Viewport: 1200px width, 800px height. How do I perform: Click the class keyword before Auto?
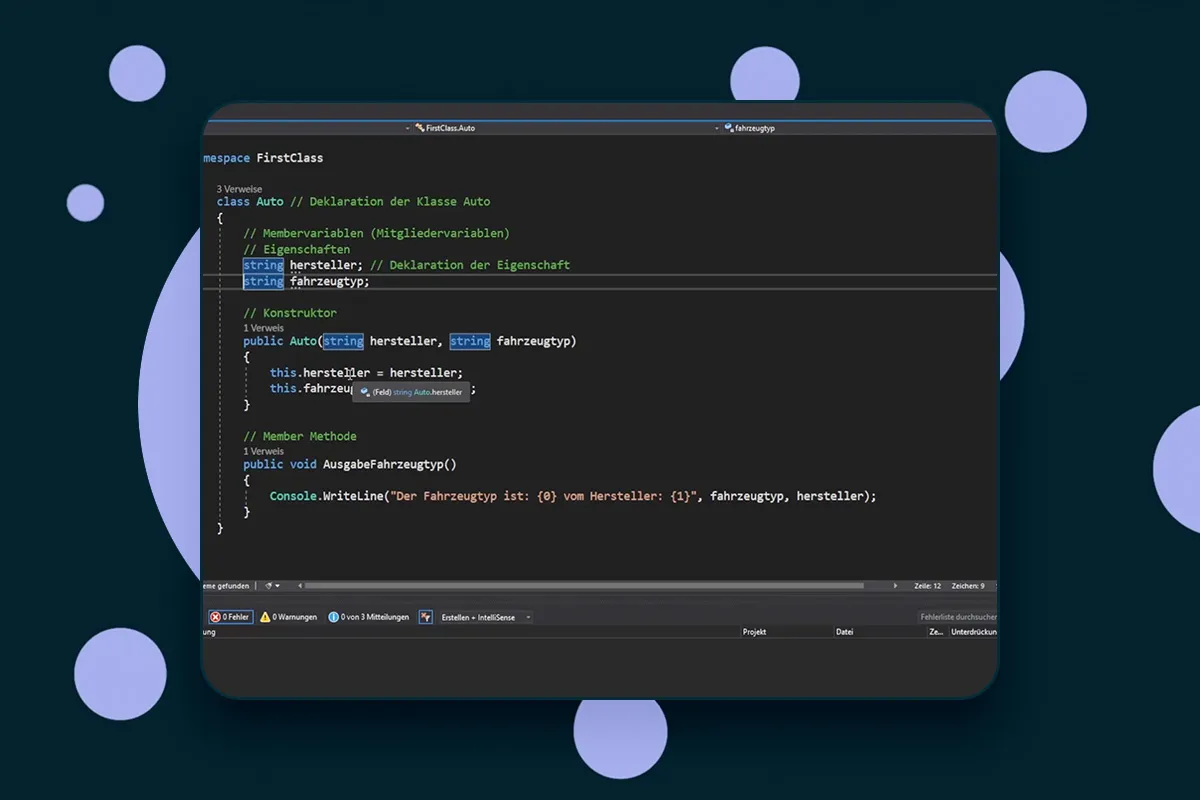[x=233, y=202]
